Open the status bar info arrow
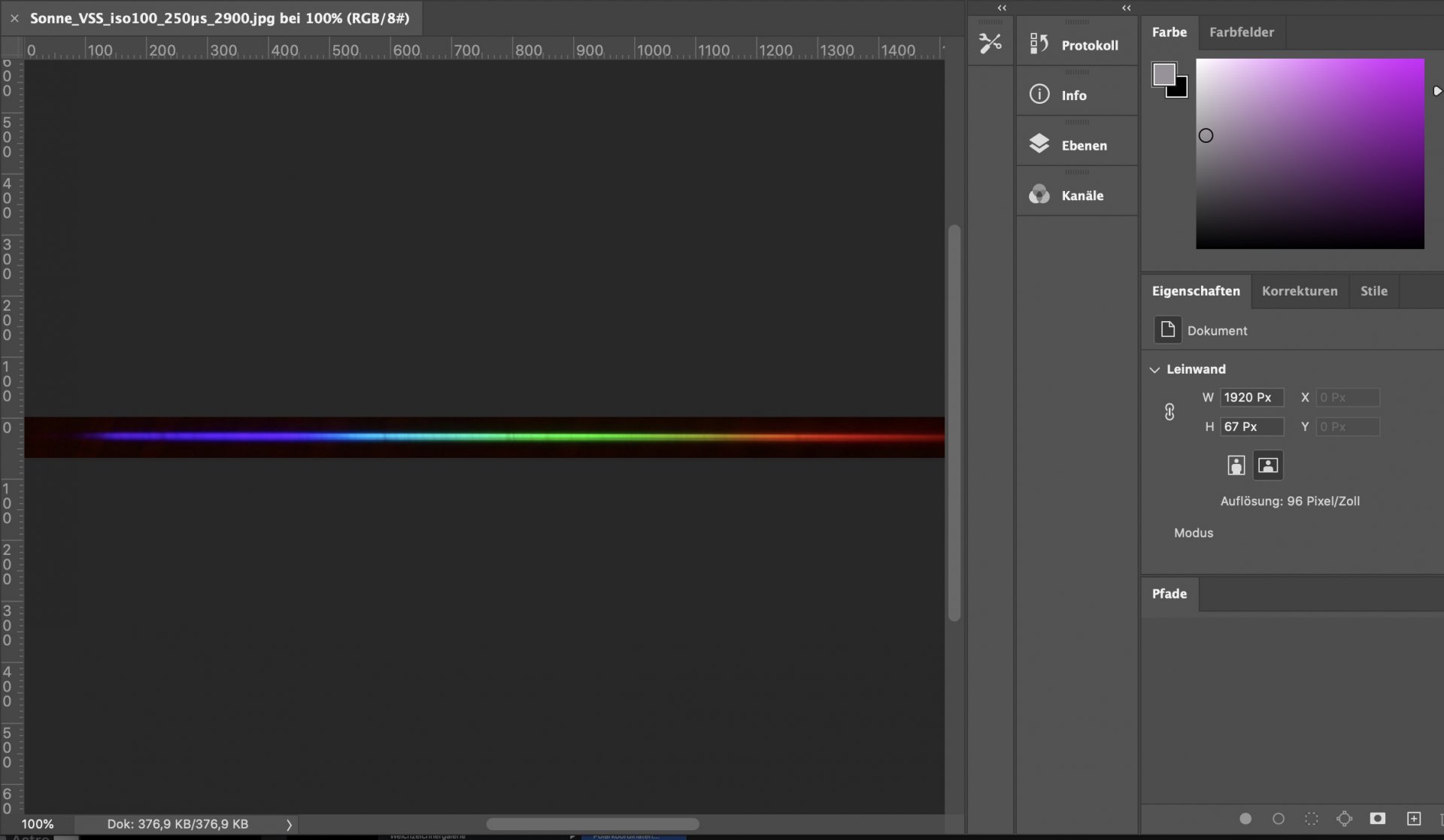 coord(289,824)
